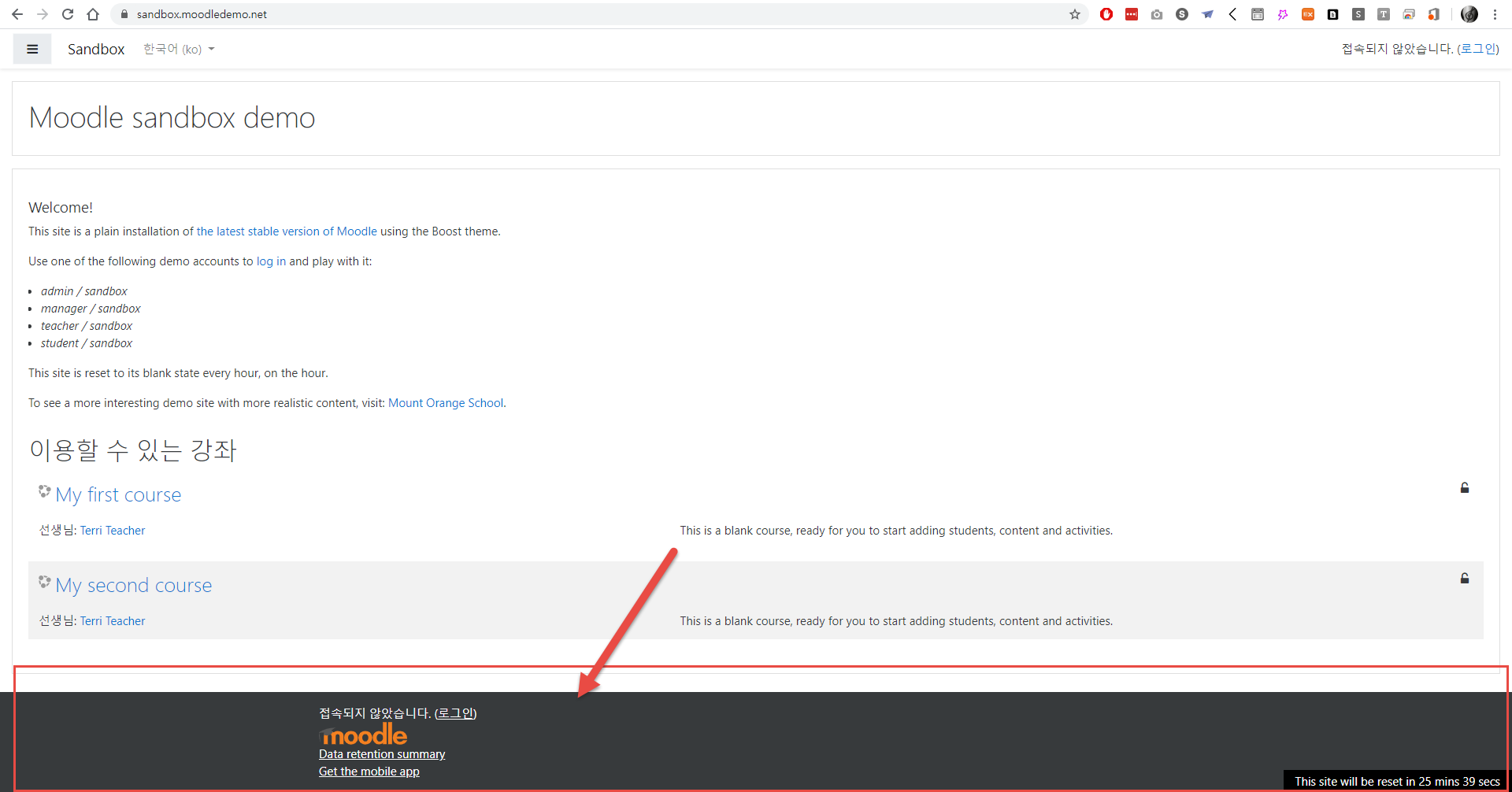This screenshot has height=792, width=1512.
Task: Click the gray window-shaped extension icon
Action: click(x=1258, y=14)
